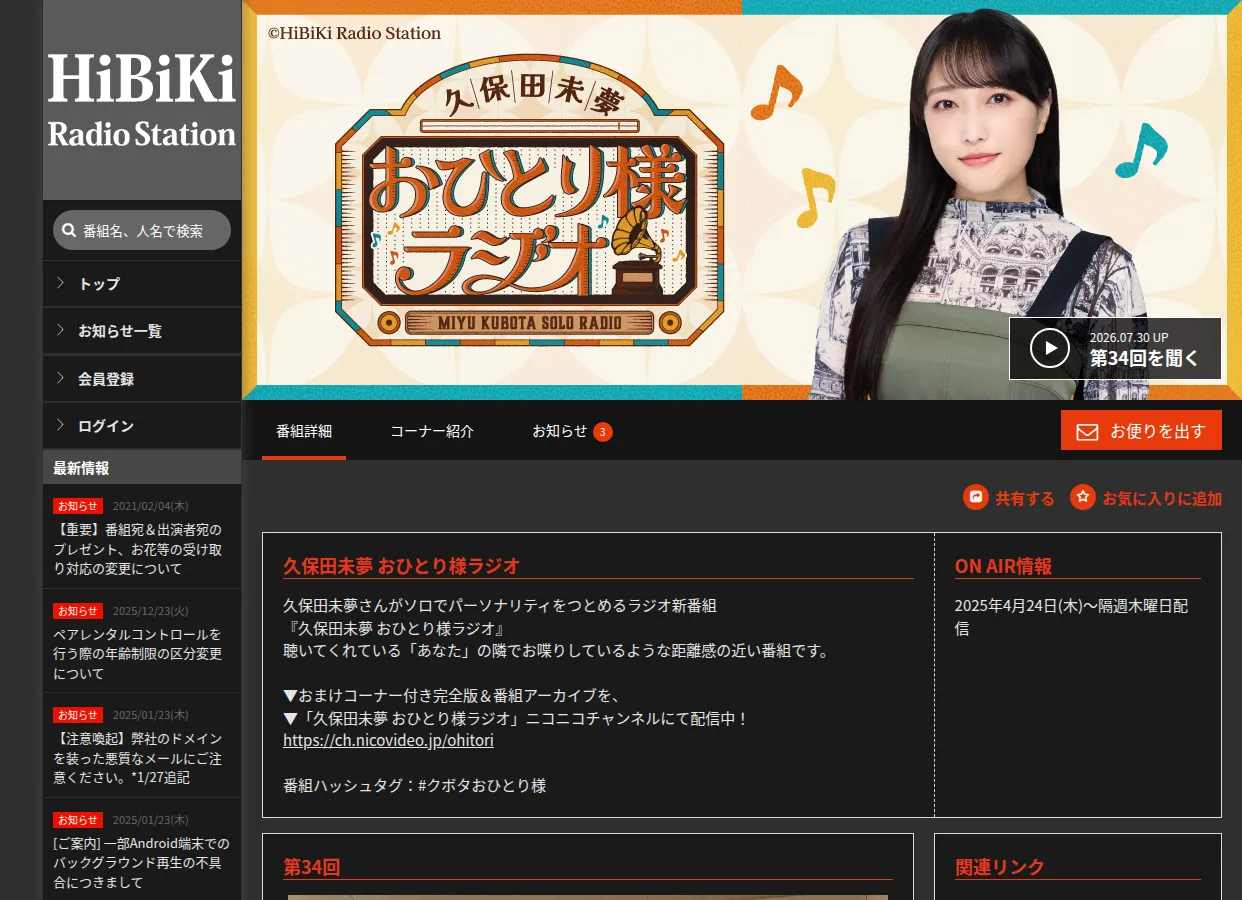Image resolution: width=1242 pixels, height=900 pixels.
Task: Open the ログイン sidebar menu item
Action: pos(142,426)
